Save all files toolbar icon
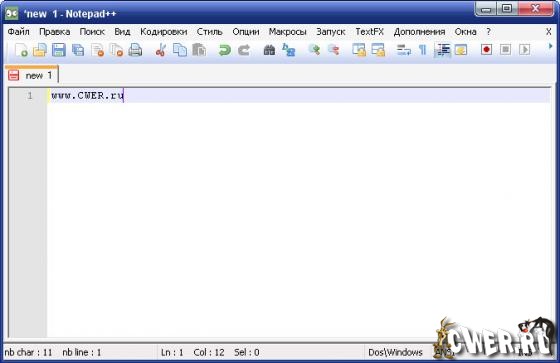This screenshot has height=363, width=560. tap(78, 50)
